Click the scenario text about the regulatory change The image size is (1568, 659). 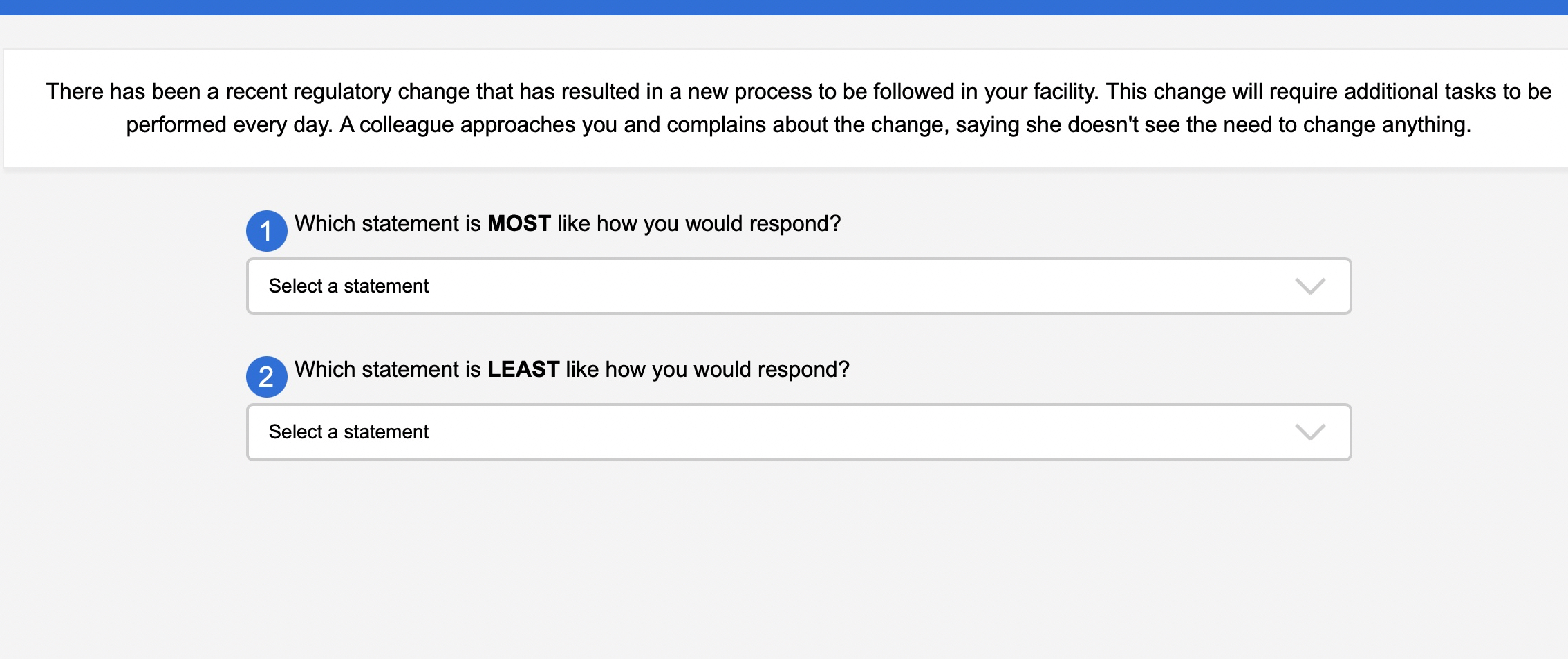(x=799, y=92)
